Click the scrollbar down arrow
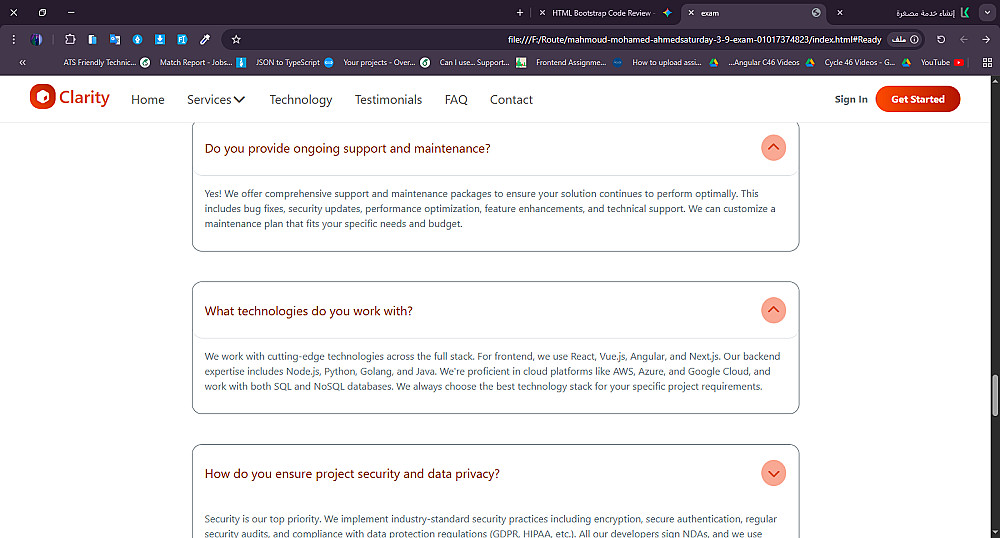The image size is (1000, 538). click(994, 533)
